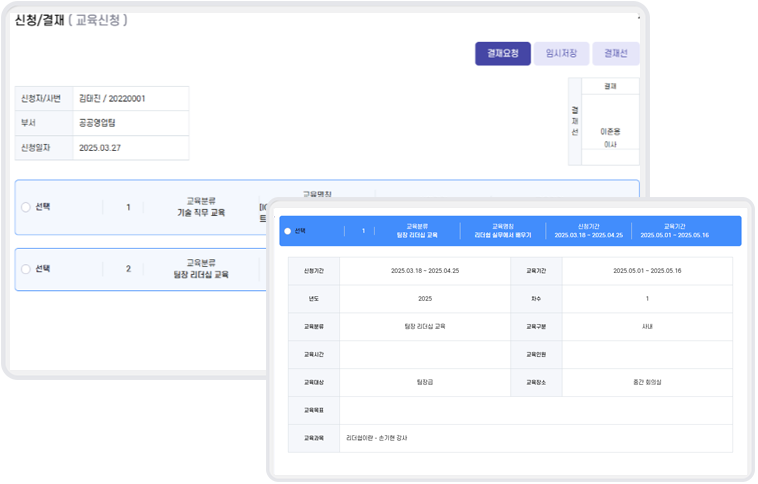Viewport: 758px width, 484px height.
Task: Click the 결재요청 button
Action: (502, 54)
